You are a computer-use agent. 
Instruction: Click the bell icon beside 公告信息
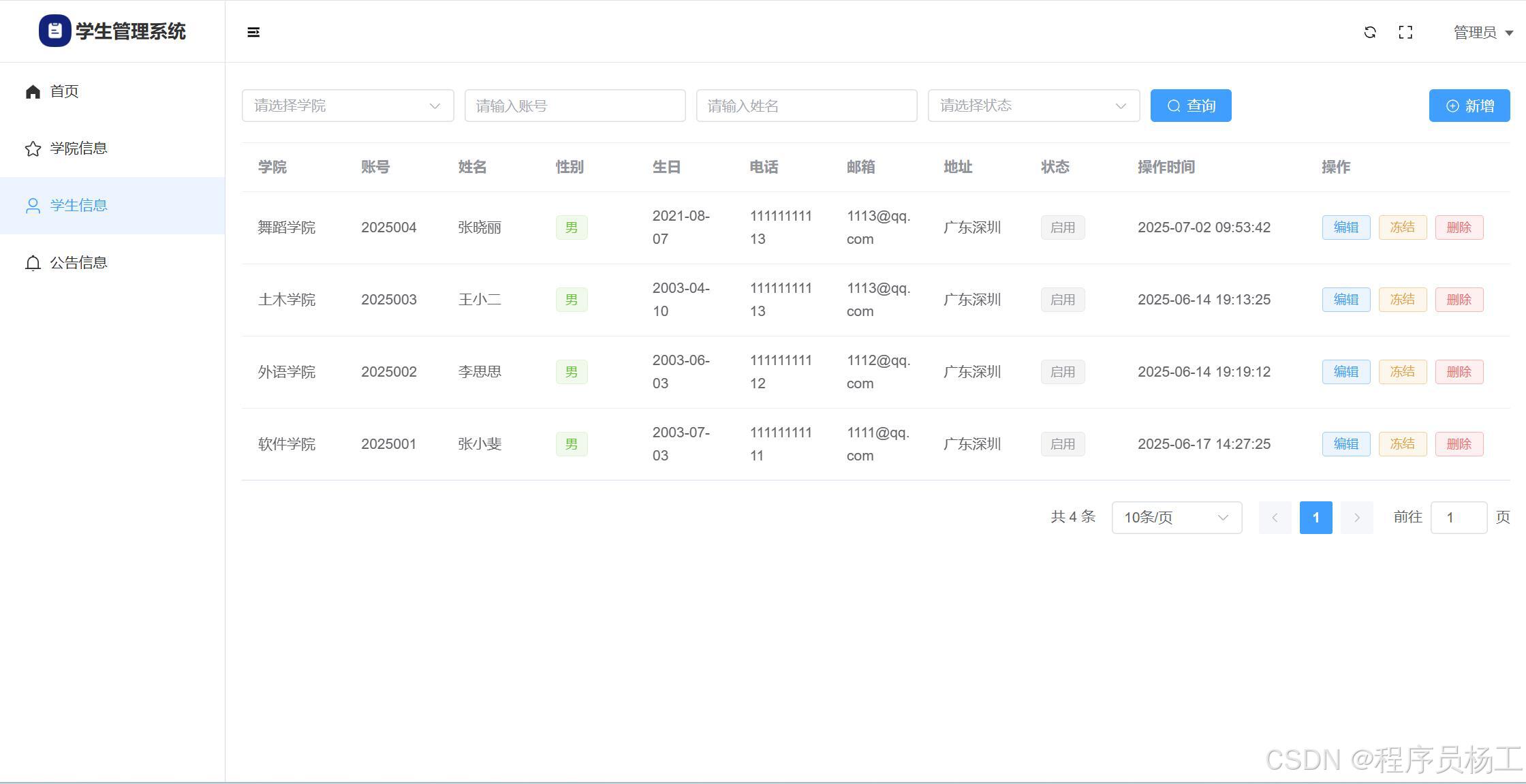(x=33, y=263)
